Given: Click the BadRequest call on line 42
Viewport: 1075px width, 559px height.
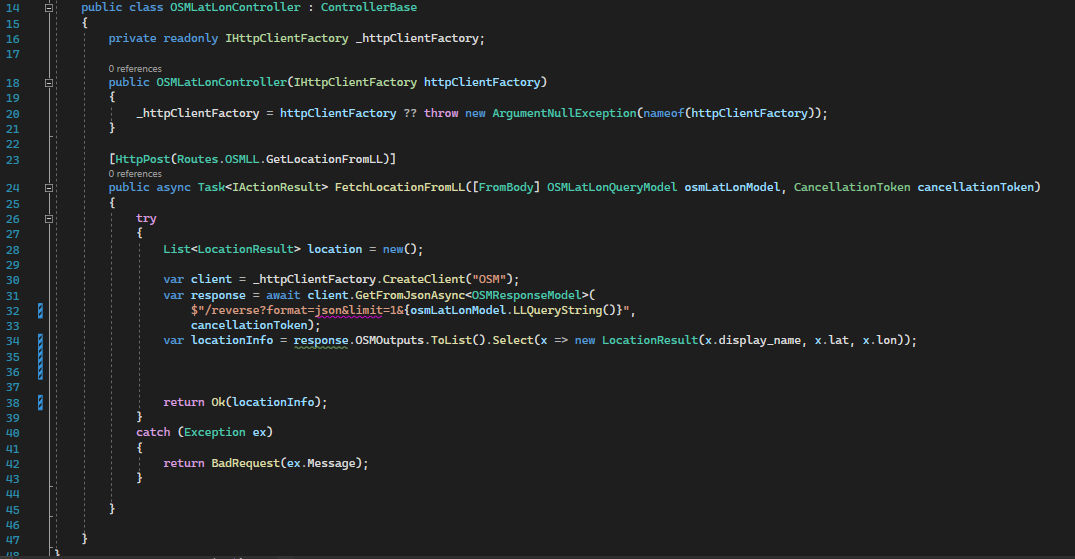Looking at the screenshot, I should 245,463.
